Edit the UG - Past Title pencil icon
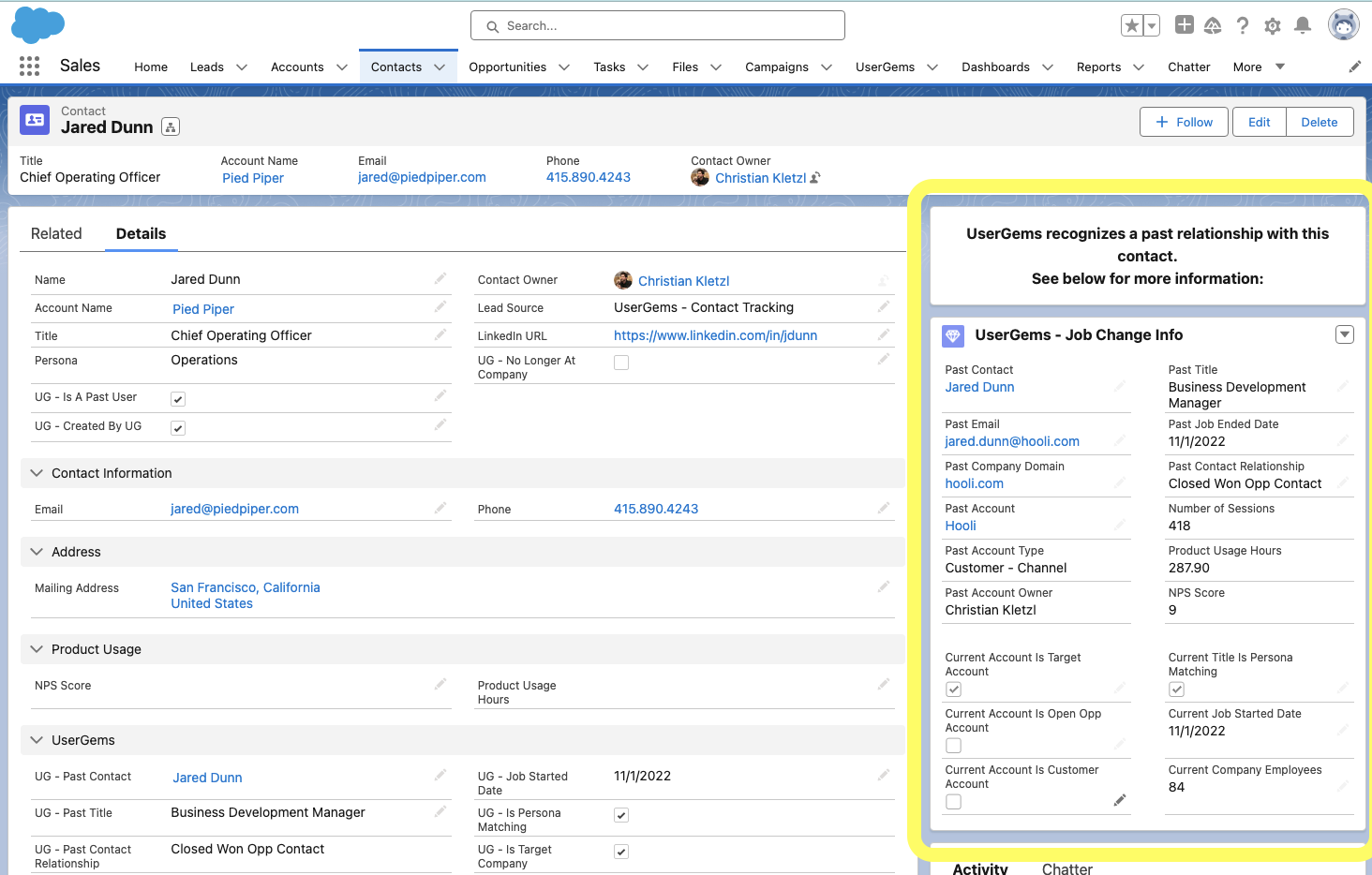The image size is (1372, 875). coord(440,811)
